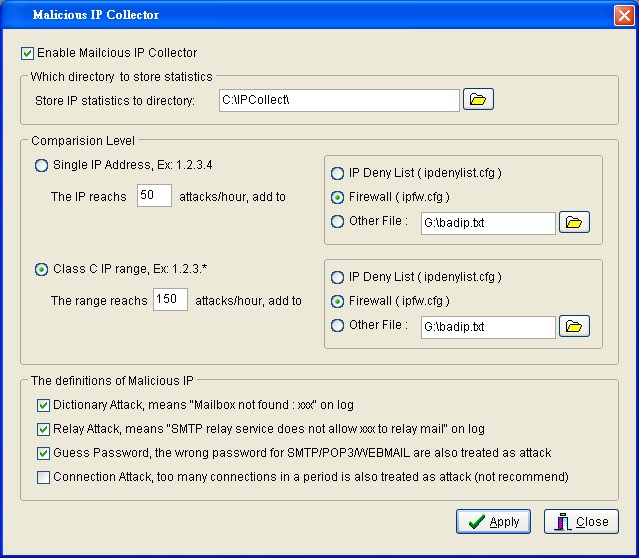639x558 pixels.
Task: Select Other File for Single IP
Action: click(x=338, y=221)
